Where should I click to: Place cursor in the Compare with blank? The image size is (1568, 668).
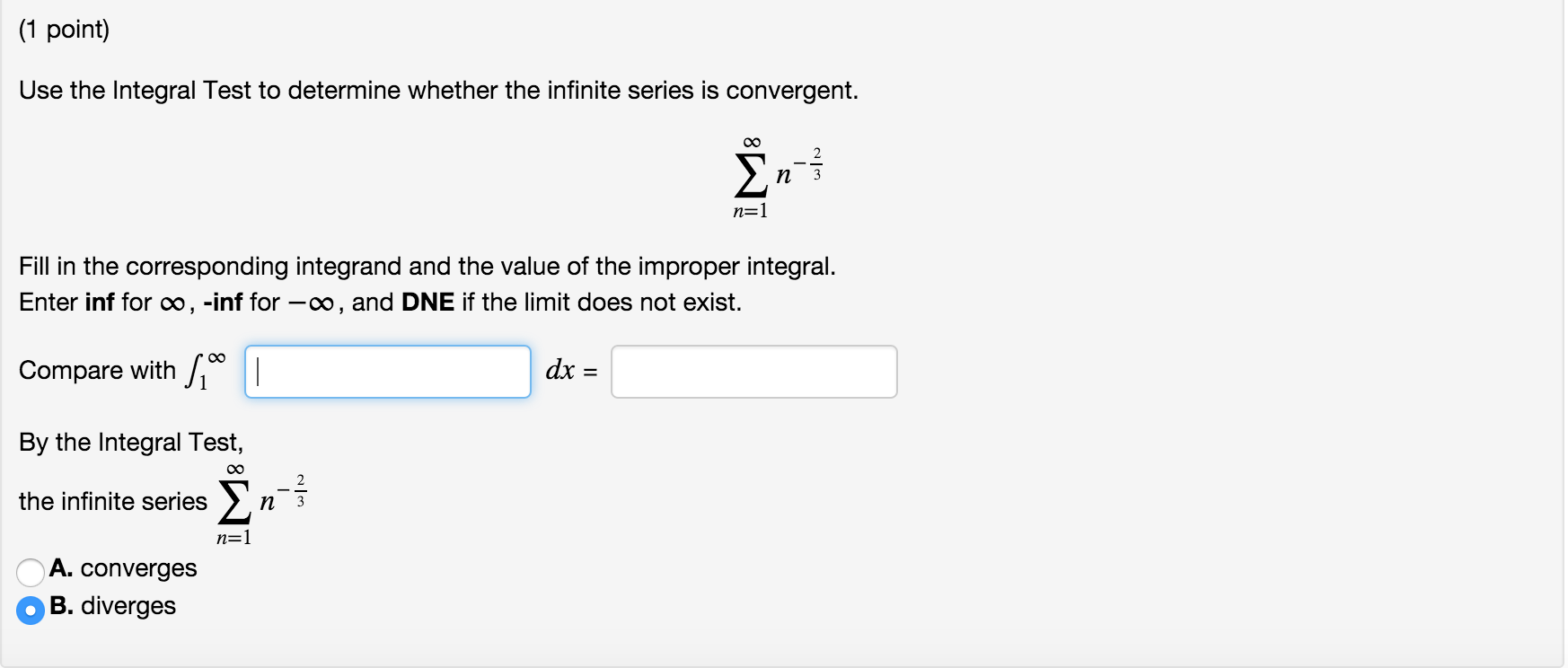click(386, 371)
